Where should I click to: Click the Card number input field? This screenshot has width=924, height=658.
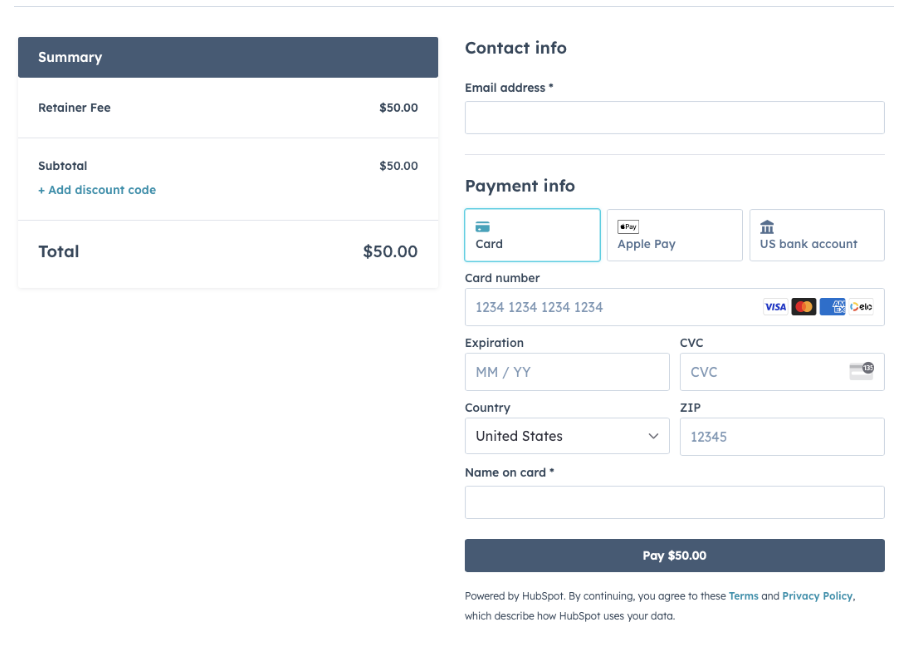[x=610, y=307]
